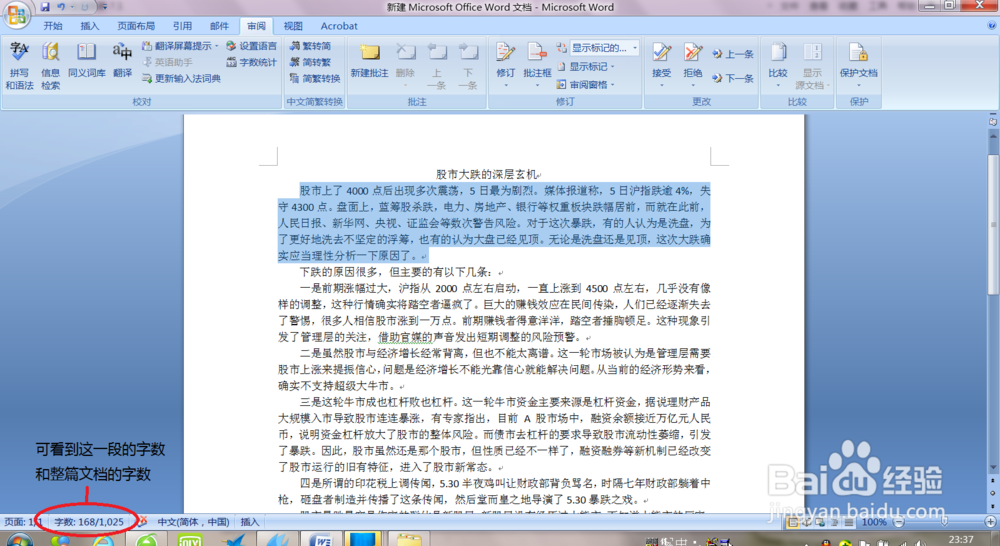Run 拼写和语法 spelling check
The width and height of the screenshot is (1000, 546).
click(x=19, y=66)
